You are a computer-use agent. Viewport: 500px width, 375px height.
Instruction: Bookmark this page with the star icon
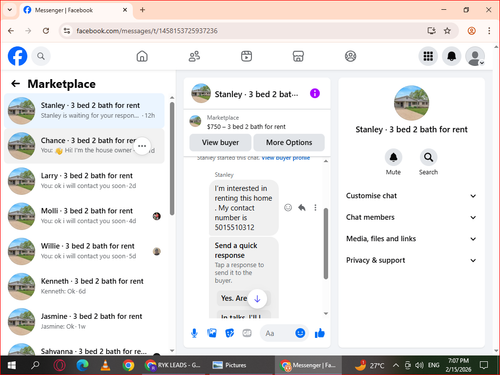point(447,31)
